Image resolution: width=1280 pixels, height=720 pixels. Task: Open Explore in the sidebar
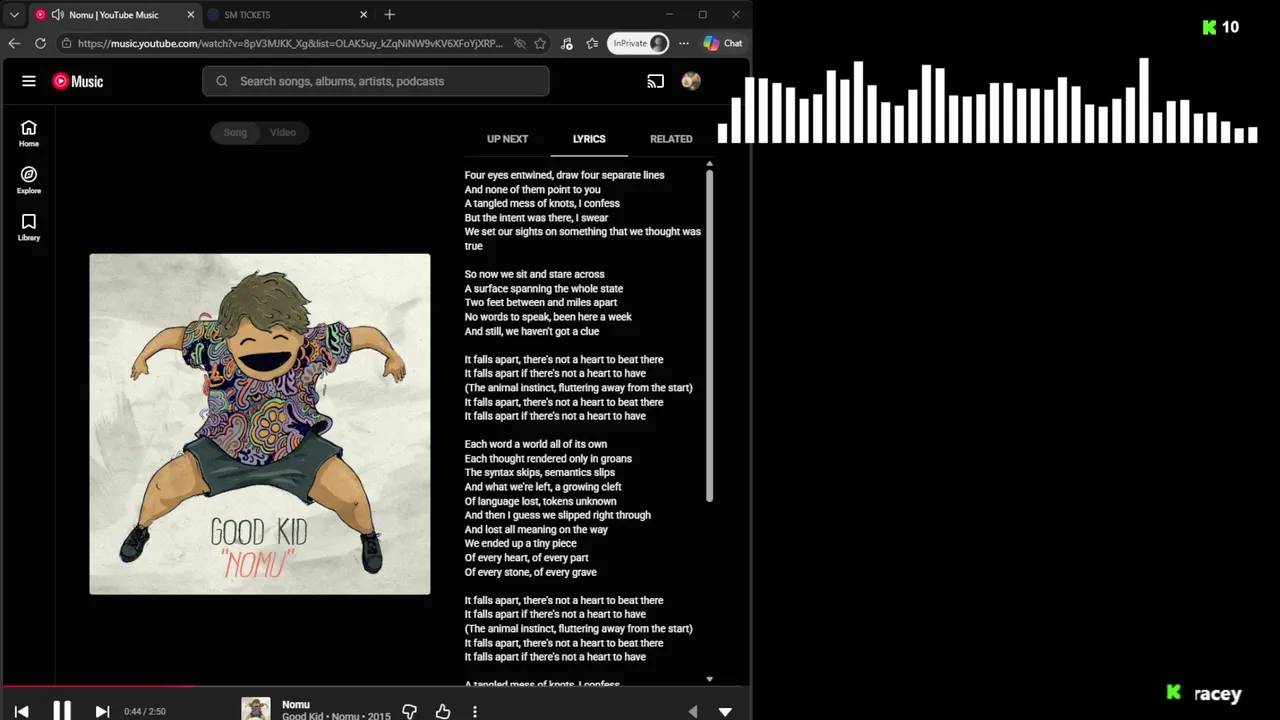pyautogui.click(x=29, y=180)
